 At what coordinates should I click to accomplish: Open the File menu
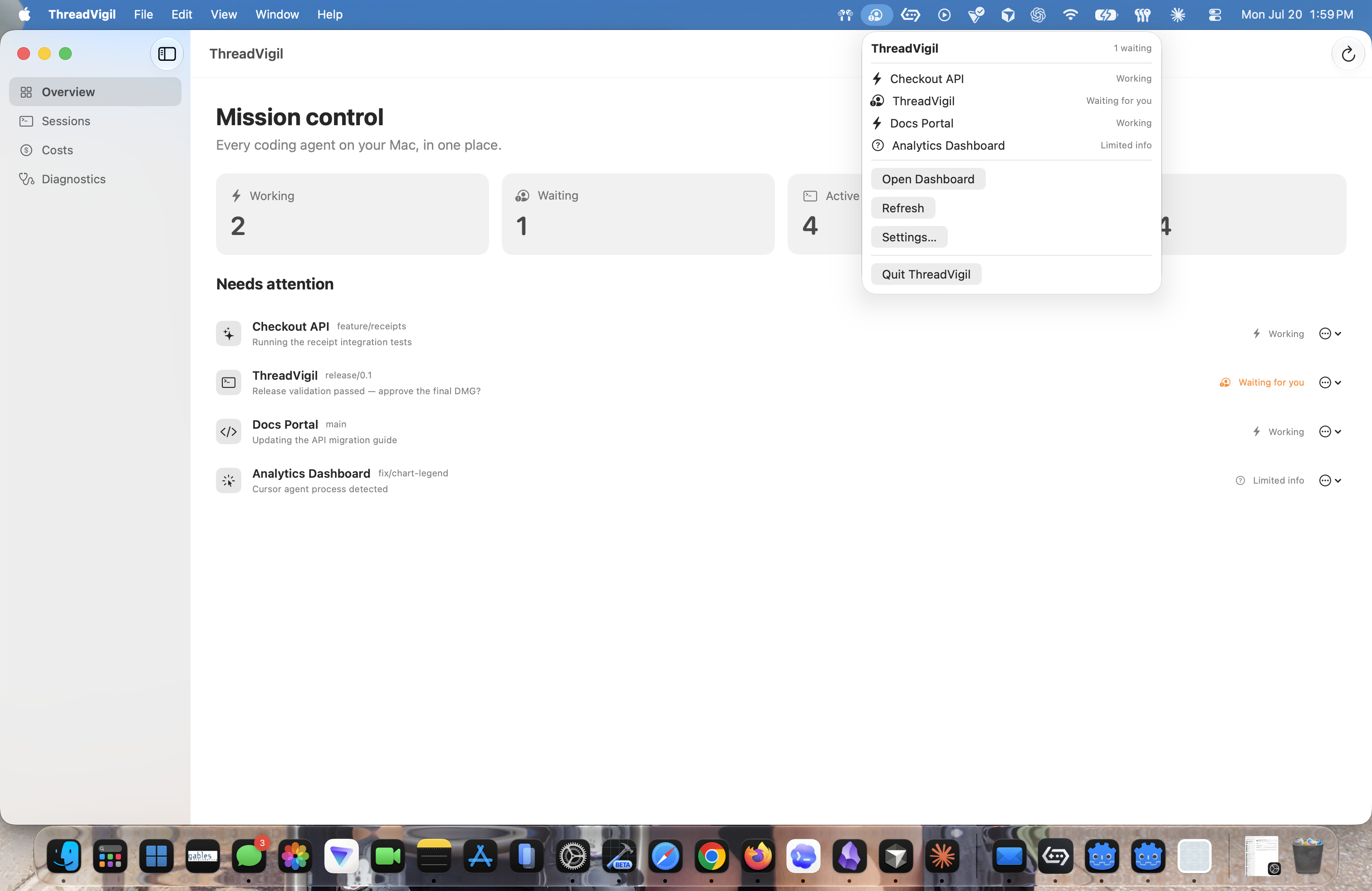(x=143, y=15)
